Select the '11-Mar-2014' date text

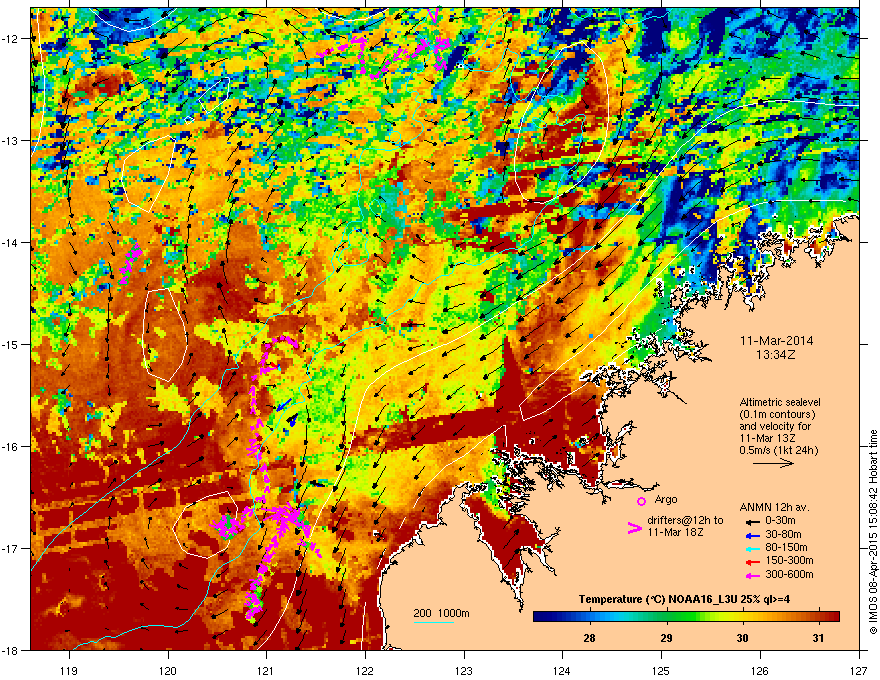click(x=776, y=341)
